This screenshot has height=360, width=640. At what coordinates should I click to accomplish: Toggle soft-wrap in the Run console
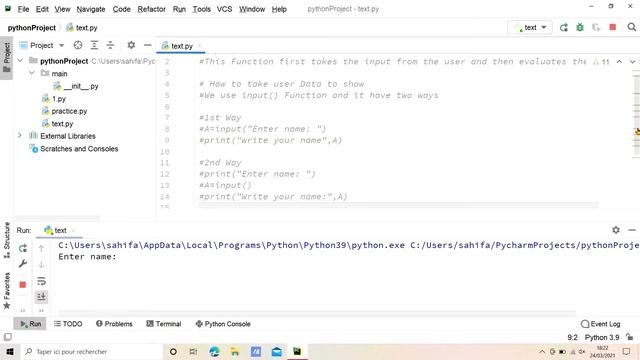pyautogui.click(x=41, y=281)
